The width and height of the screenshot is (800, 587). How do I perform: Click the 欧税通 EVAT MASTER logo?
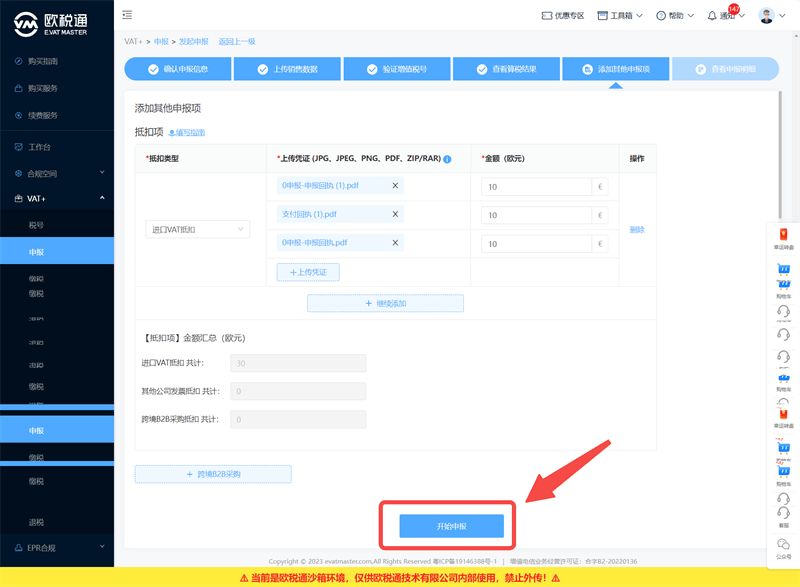51,24
